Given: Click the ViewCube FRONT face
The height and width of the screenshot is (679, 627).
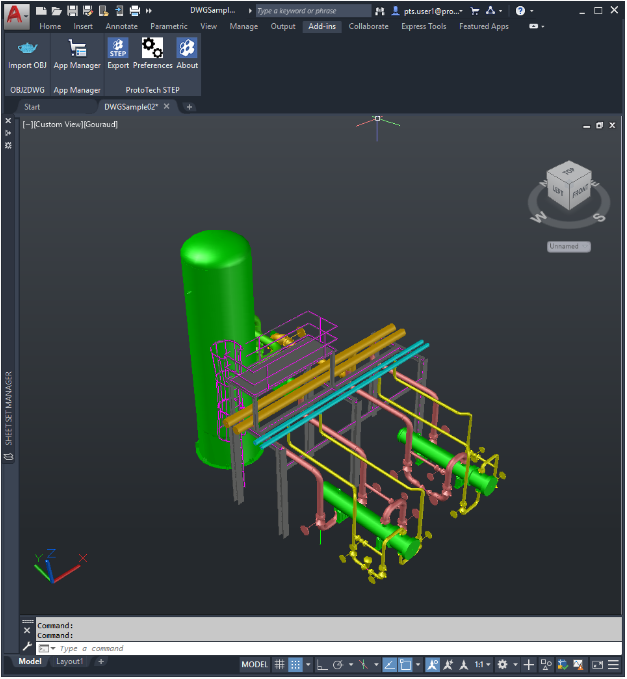Looking at the screenshot, I should click(x=579, y=191).
